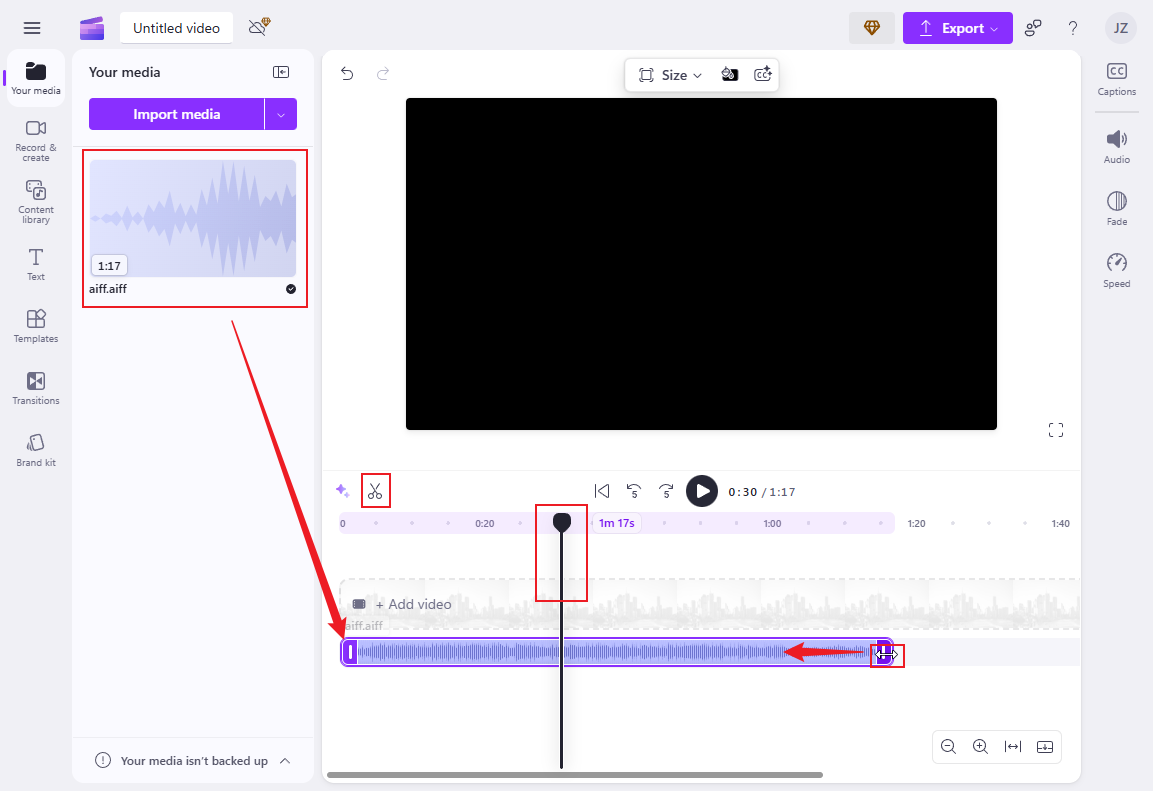This screenshot has width=1153, height=791.
Task: Open the Audio properties panel
Action: (1116, 146)
